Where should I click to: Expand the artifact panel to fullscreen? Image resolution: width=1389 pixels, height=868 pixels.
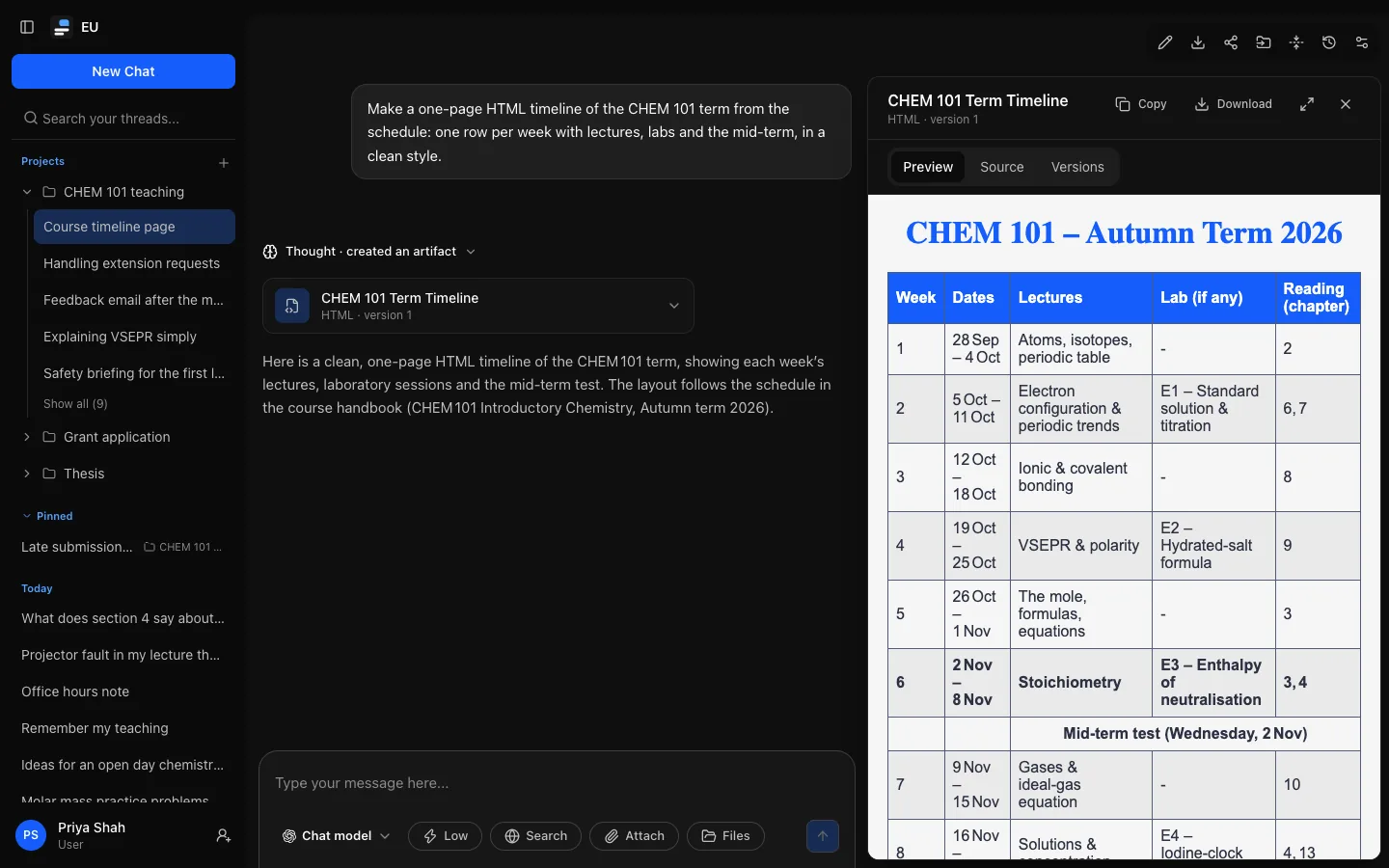point(1307,104)
